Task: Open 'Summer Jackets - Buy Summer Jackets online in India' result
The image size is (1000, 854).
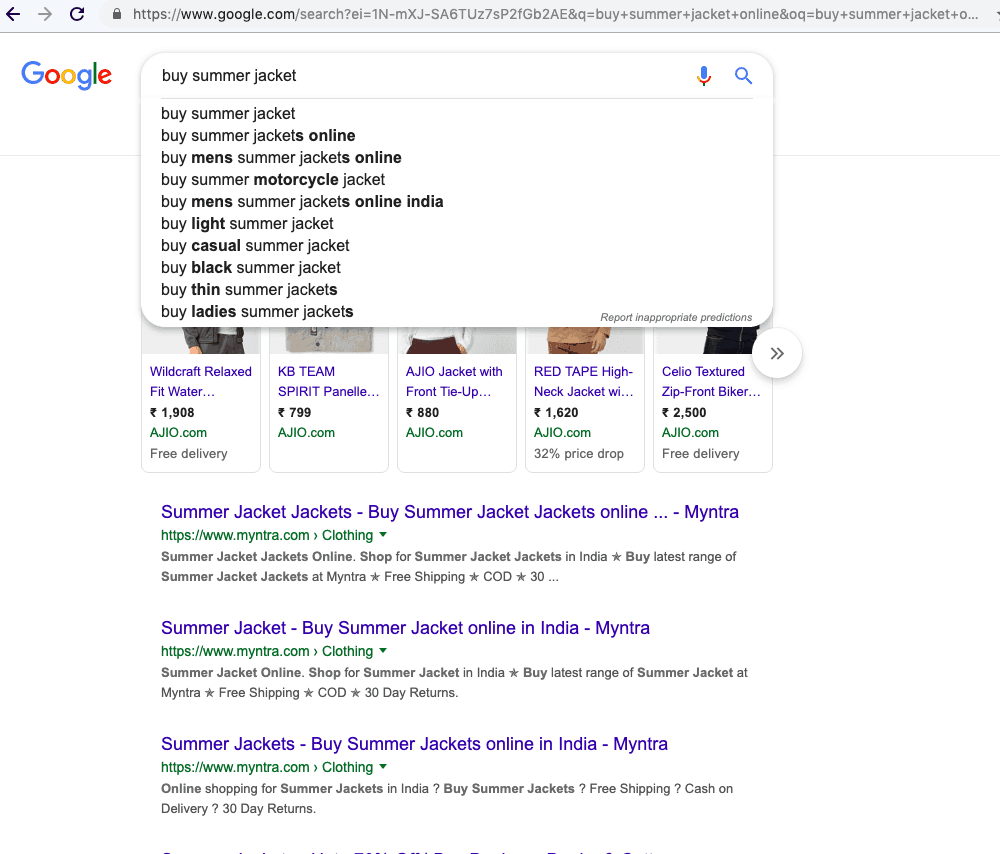Action: pos(414,744)
